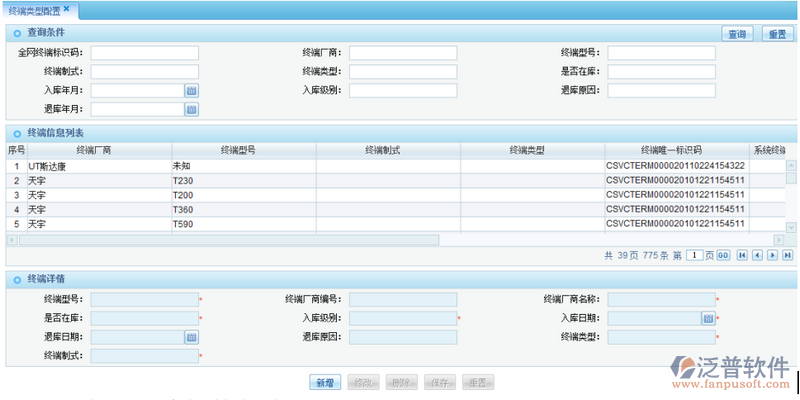Jump to last page of terminal list

pos(787,256)
